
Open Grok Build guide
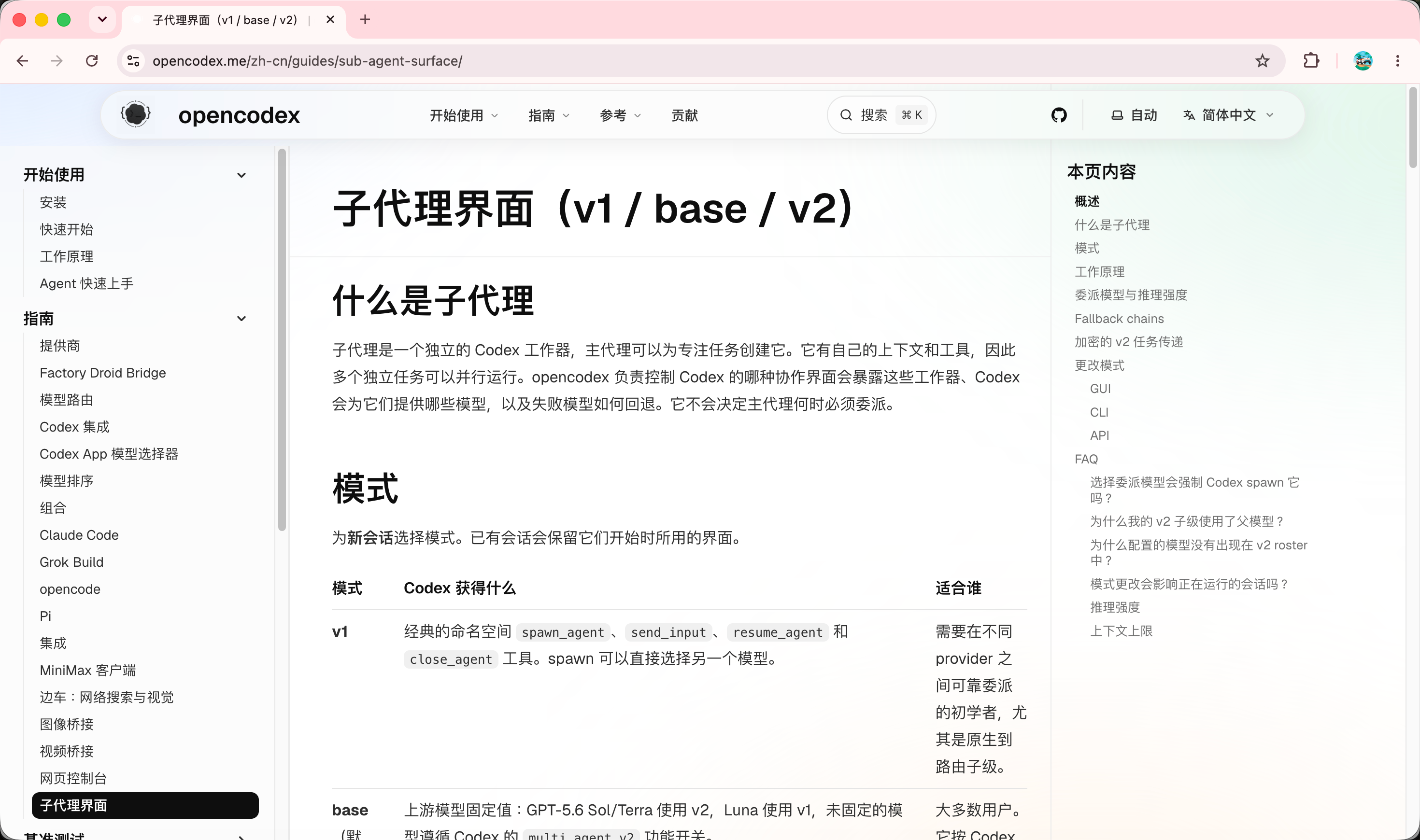click(x=71, y=562)
